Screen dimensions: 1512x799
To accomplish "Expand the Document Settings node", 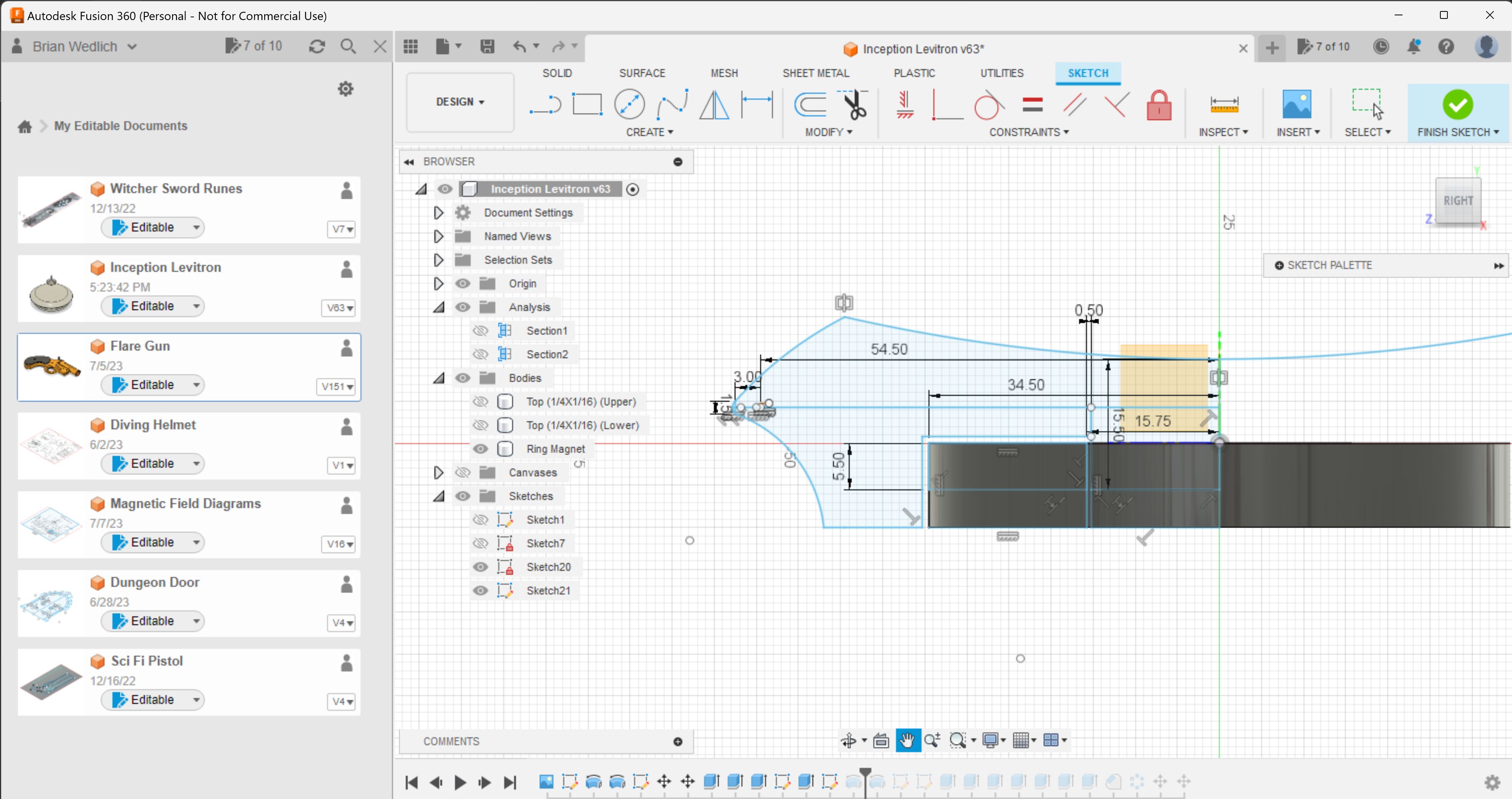I will [x=438, y=213].
